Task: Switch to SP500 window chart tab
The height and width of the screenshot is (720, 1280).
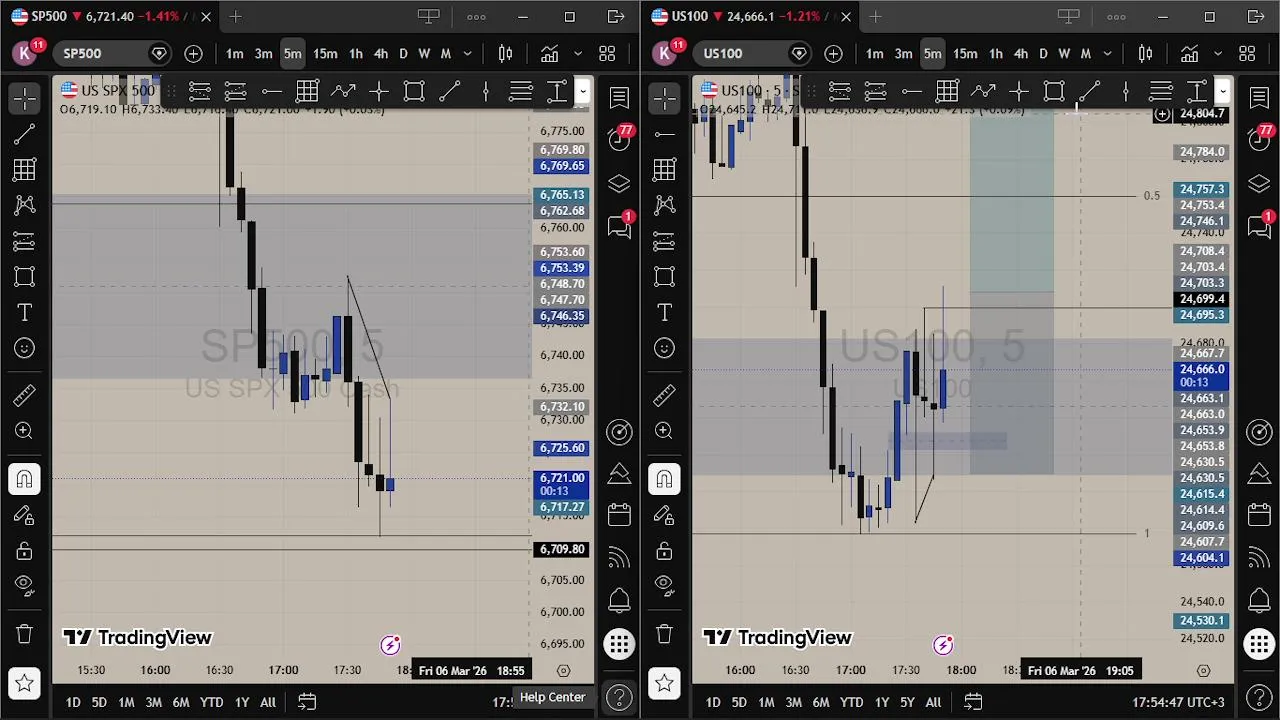Action: pyautogui.click(x=111, y=16)
